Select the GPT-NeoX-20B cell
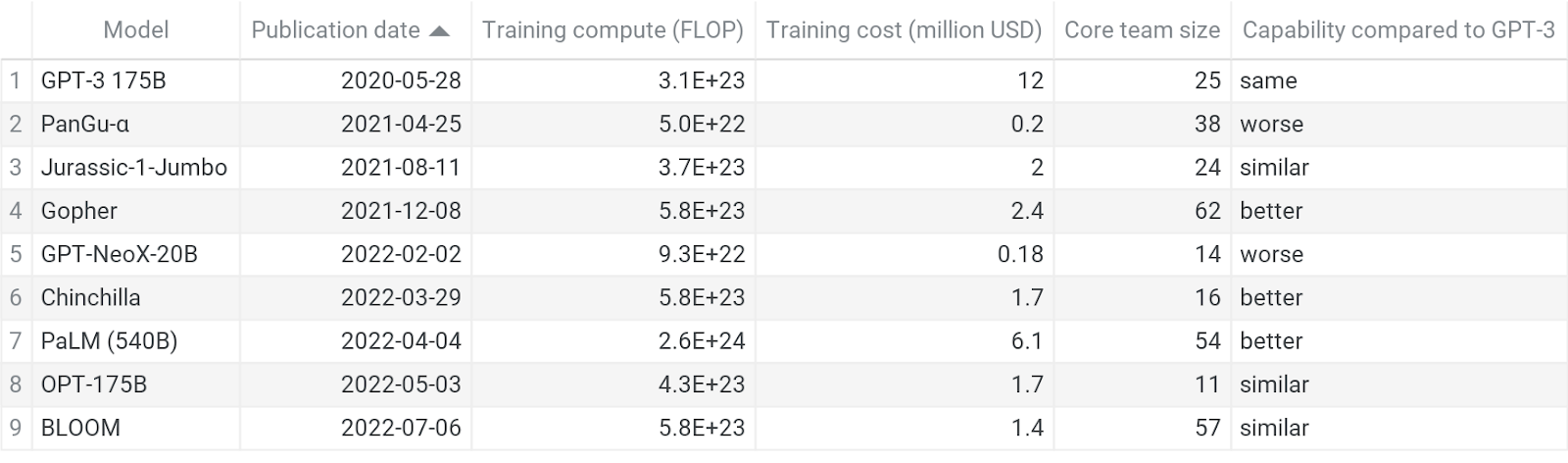1568x463 pixels. click(120, 254)
